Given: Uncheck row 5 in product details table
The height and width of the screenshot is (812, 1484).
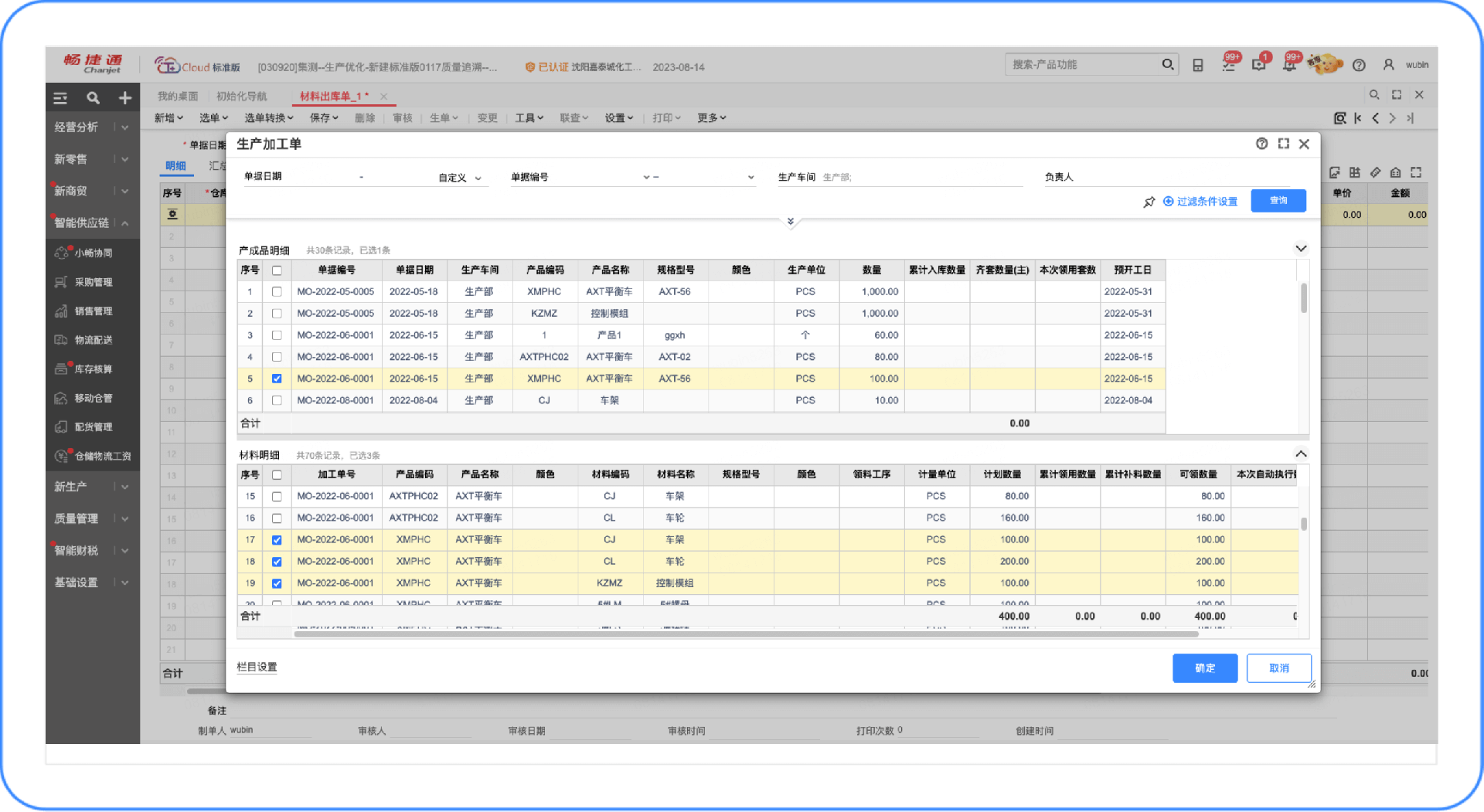Looking at the screenshot, I should tap(277, 379).
